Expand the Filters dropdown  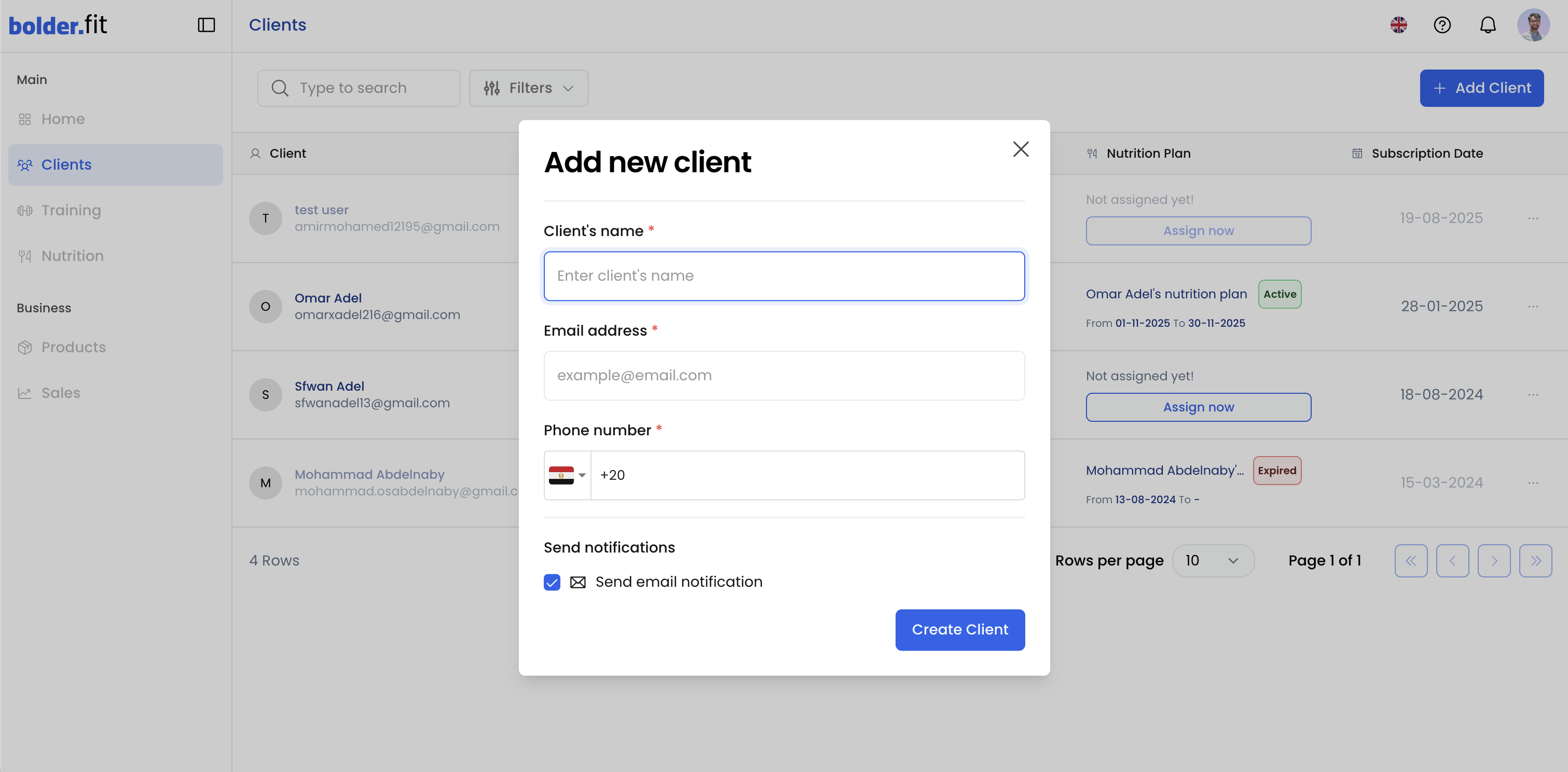[x=528, y=88]
